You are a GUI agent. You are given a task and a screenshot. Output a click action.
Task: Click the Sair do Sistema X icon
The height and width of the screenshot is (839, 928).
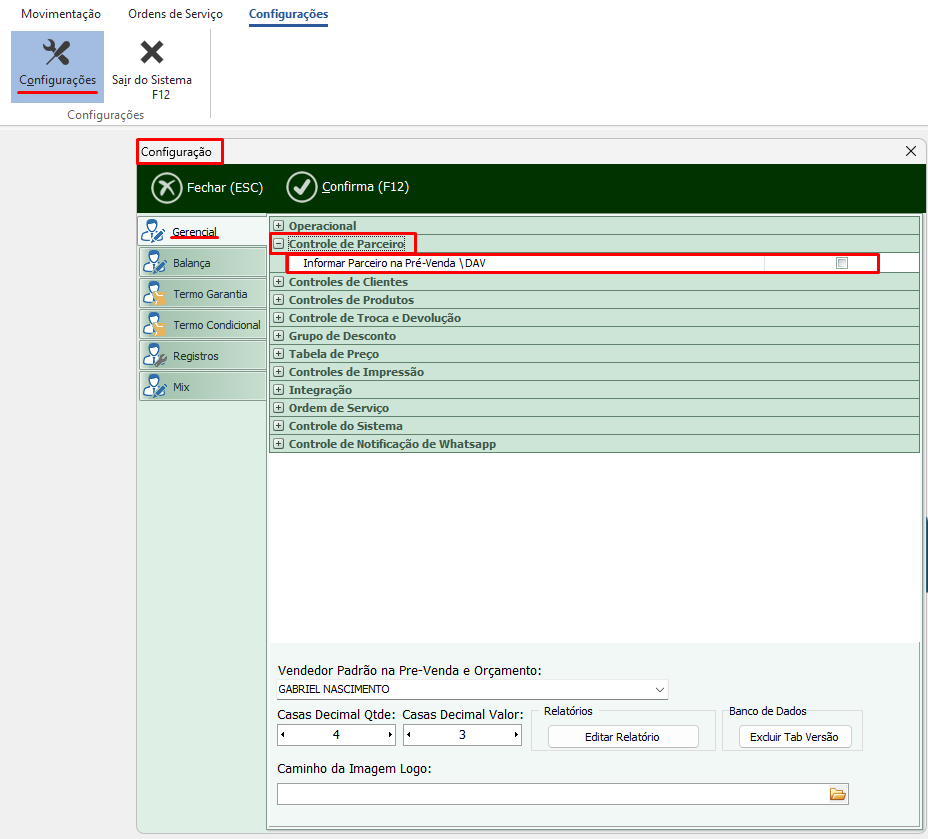(152, 53)
